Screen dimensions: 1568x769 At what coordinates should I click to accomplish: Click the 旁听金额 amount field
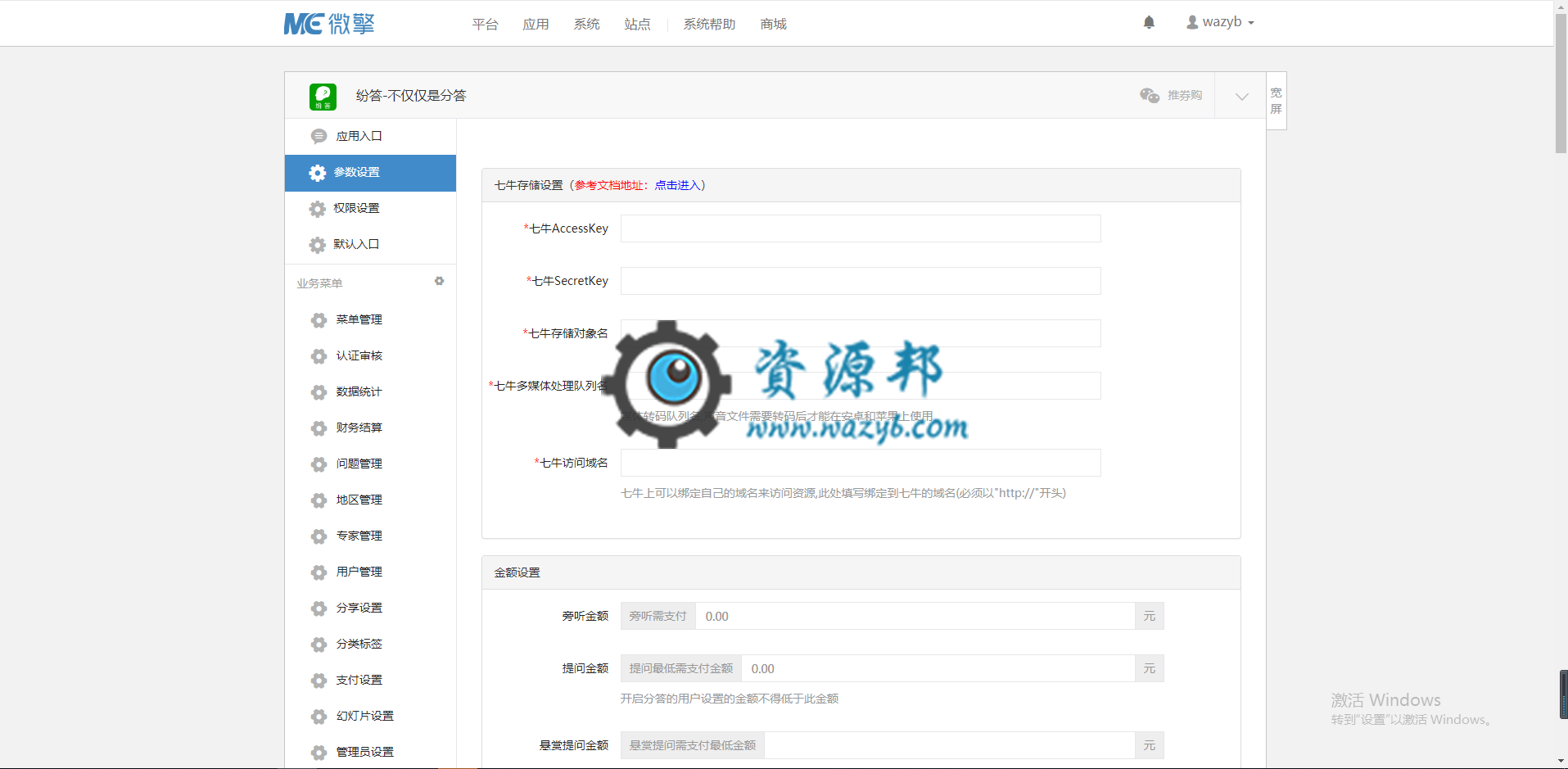coord(915,617)
